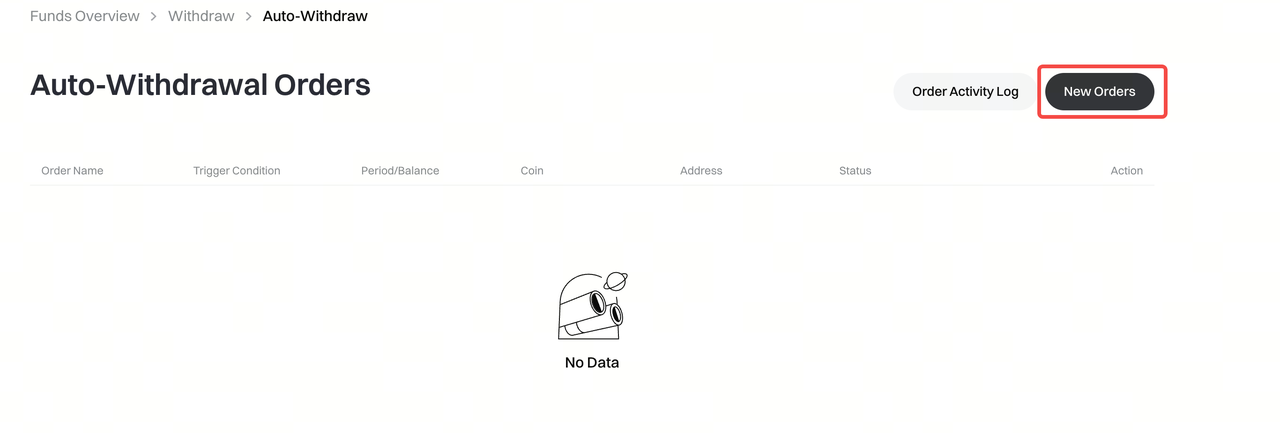Go back to Withdraw breadcrumb page
The image size is (1280, 433).
point(201,16)
